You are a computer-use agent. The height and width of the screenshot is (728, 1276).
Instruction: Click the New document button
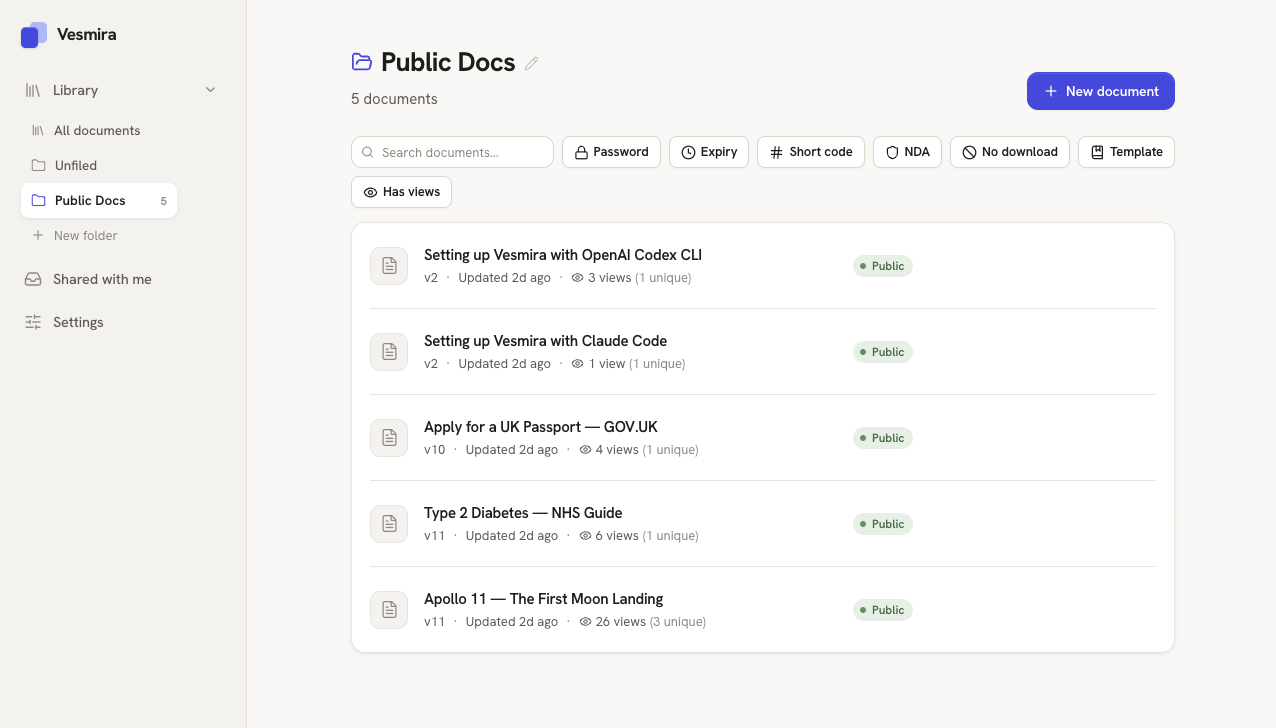[x=1101, y=91]
